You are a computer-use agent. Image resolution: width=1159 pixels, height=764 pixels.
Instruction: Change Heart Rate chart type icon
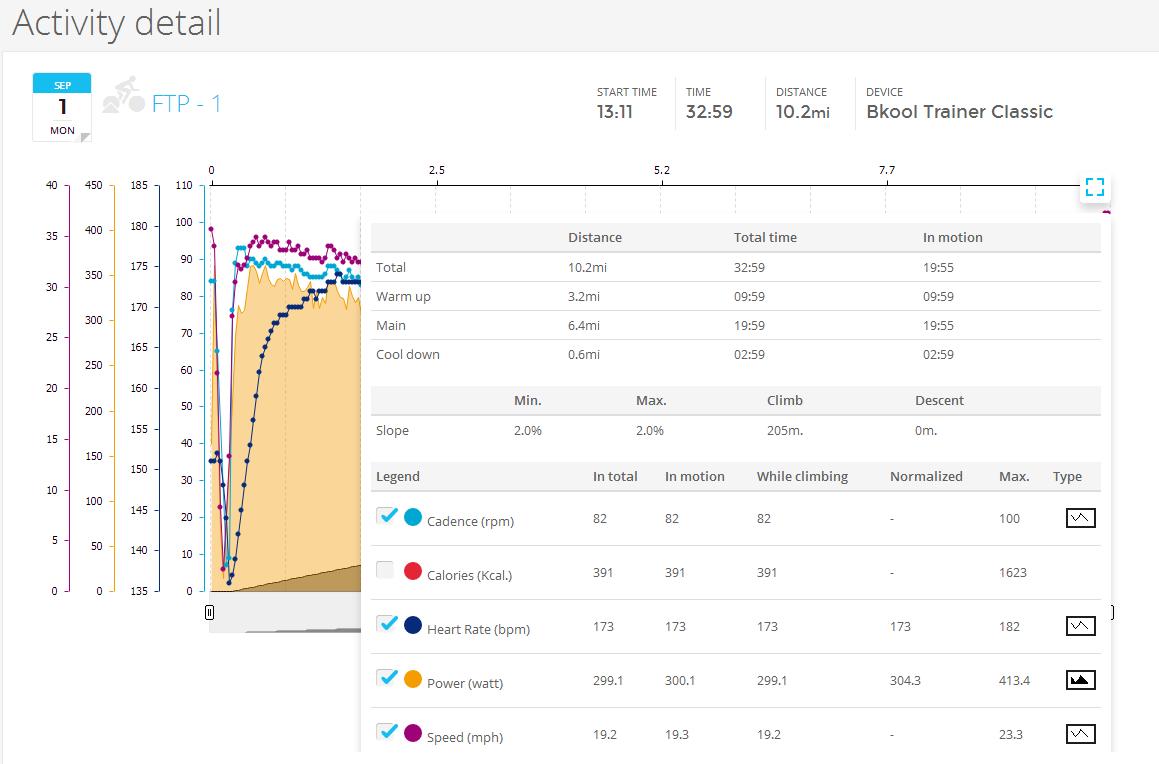1080,626
